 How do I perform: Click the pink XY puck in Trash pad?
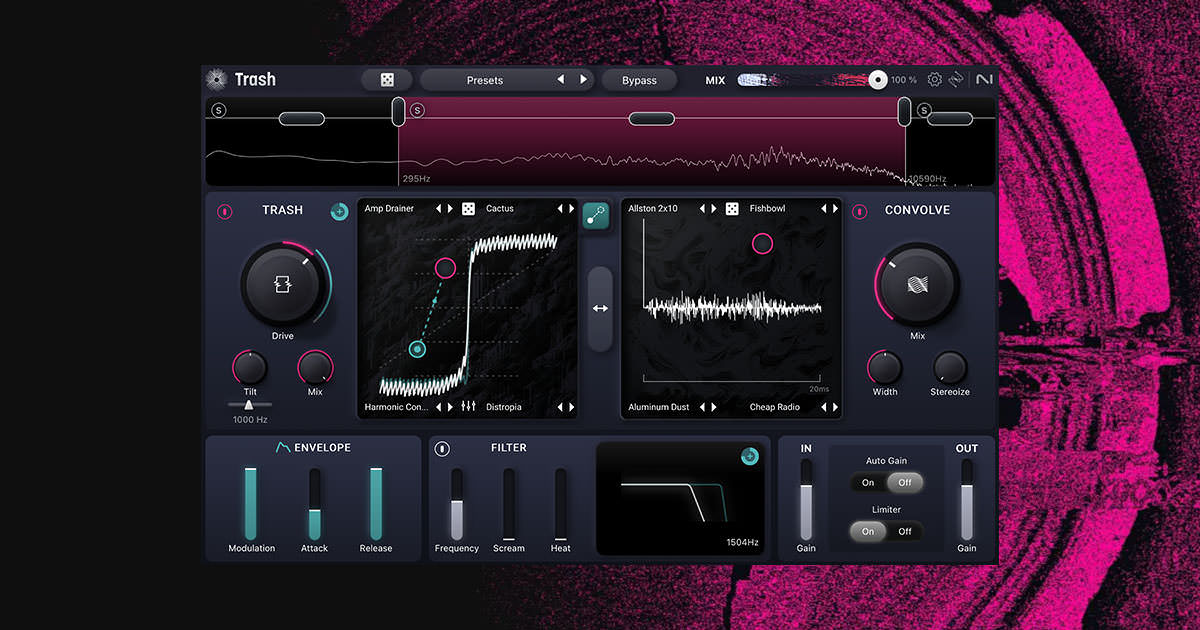pyautogui.click(x=445, y=267)
